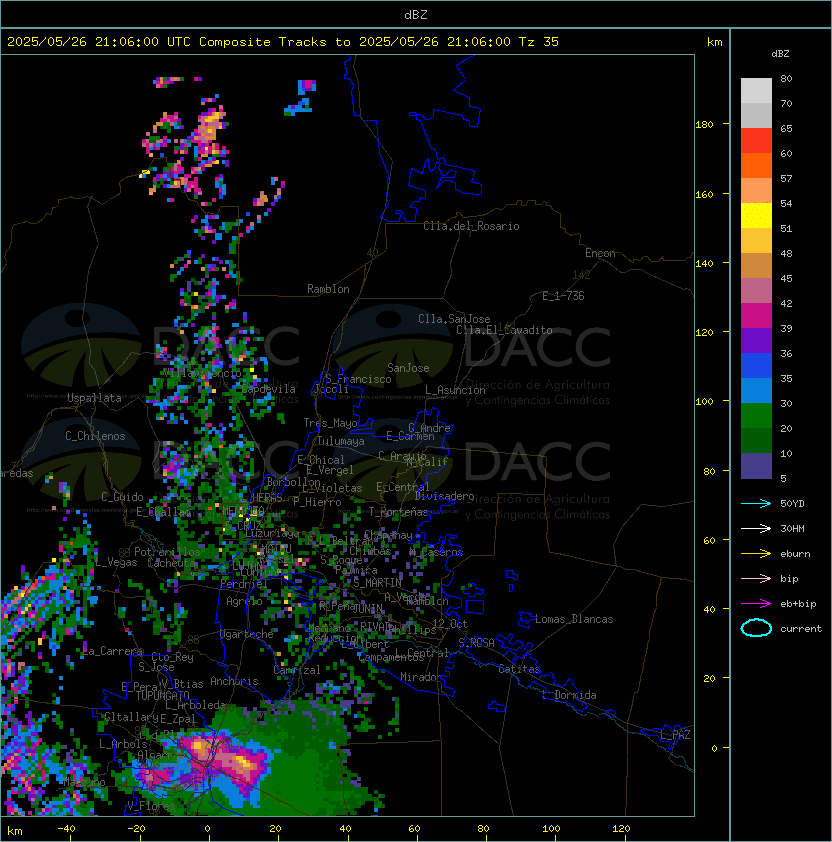Click the 'L_Dormida' map label
The height and width of the screenshot is (842, 832).
[569, 695]
